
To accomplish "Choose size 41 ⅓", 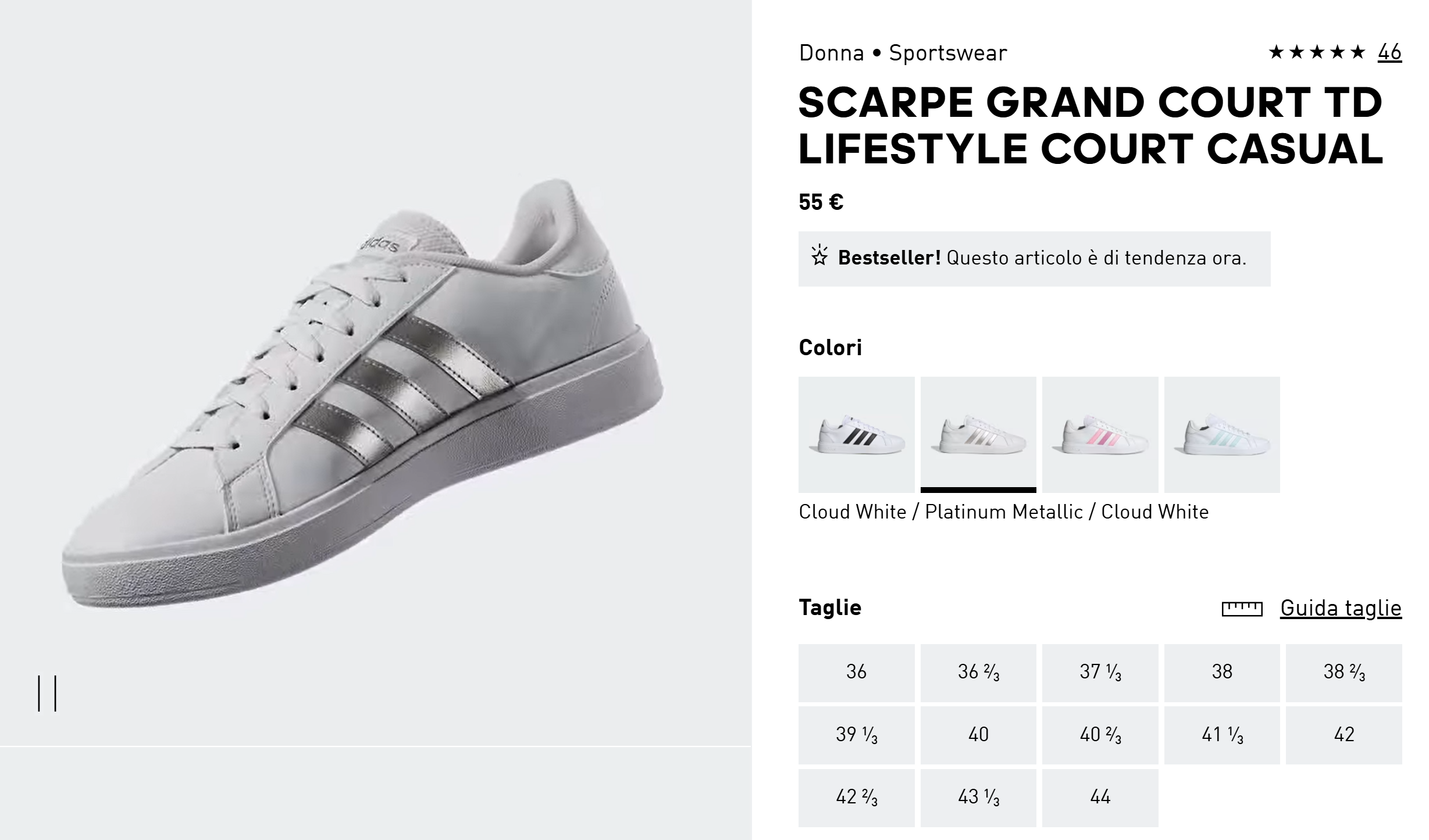I will (1222, 735).
